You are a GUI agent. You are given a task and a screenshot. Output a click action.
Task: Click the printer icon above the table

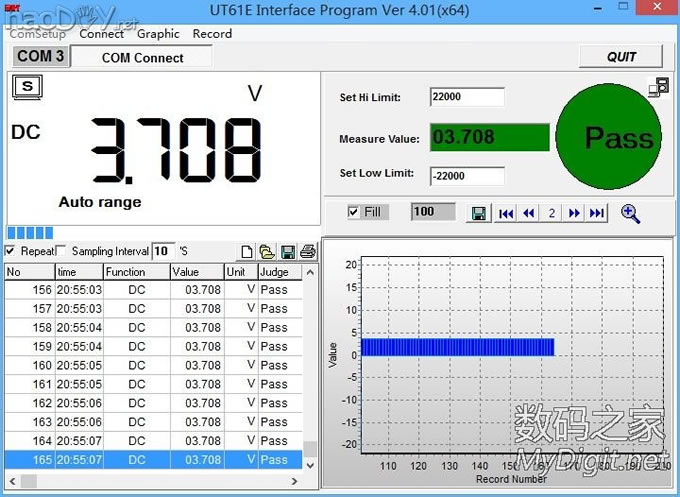pos(308,252)
